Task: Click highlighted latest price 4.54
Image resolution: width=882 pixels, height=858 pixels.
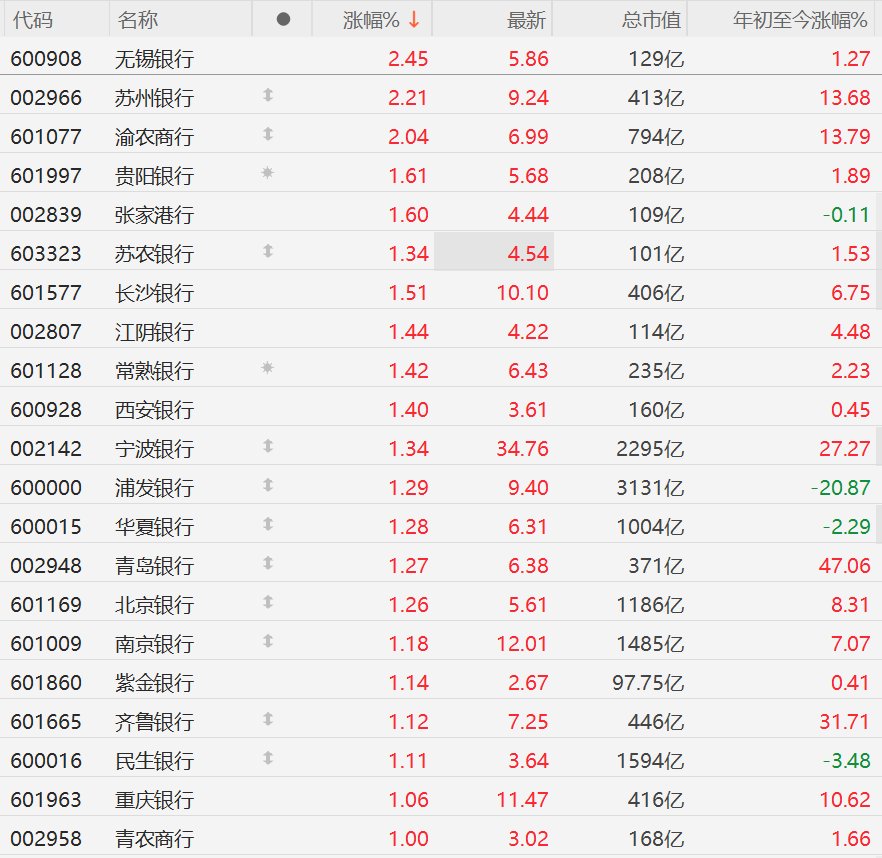Action: click(x=528, y=254)
